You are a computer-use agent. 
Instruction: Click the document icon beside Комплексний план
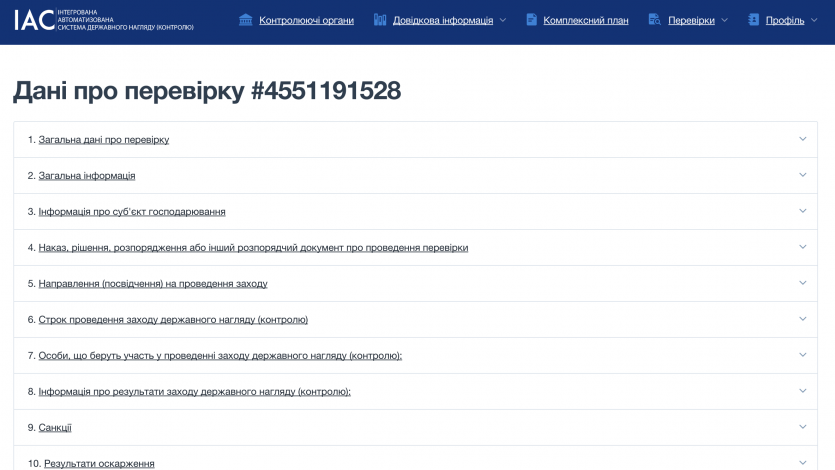click(531, 20)
